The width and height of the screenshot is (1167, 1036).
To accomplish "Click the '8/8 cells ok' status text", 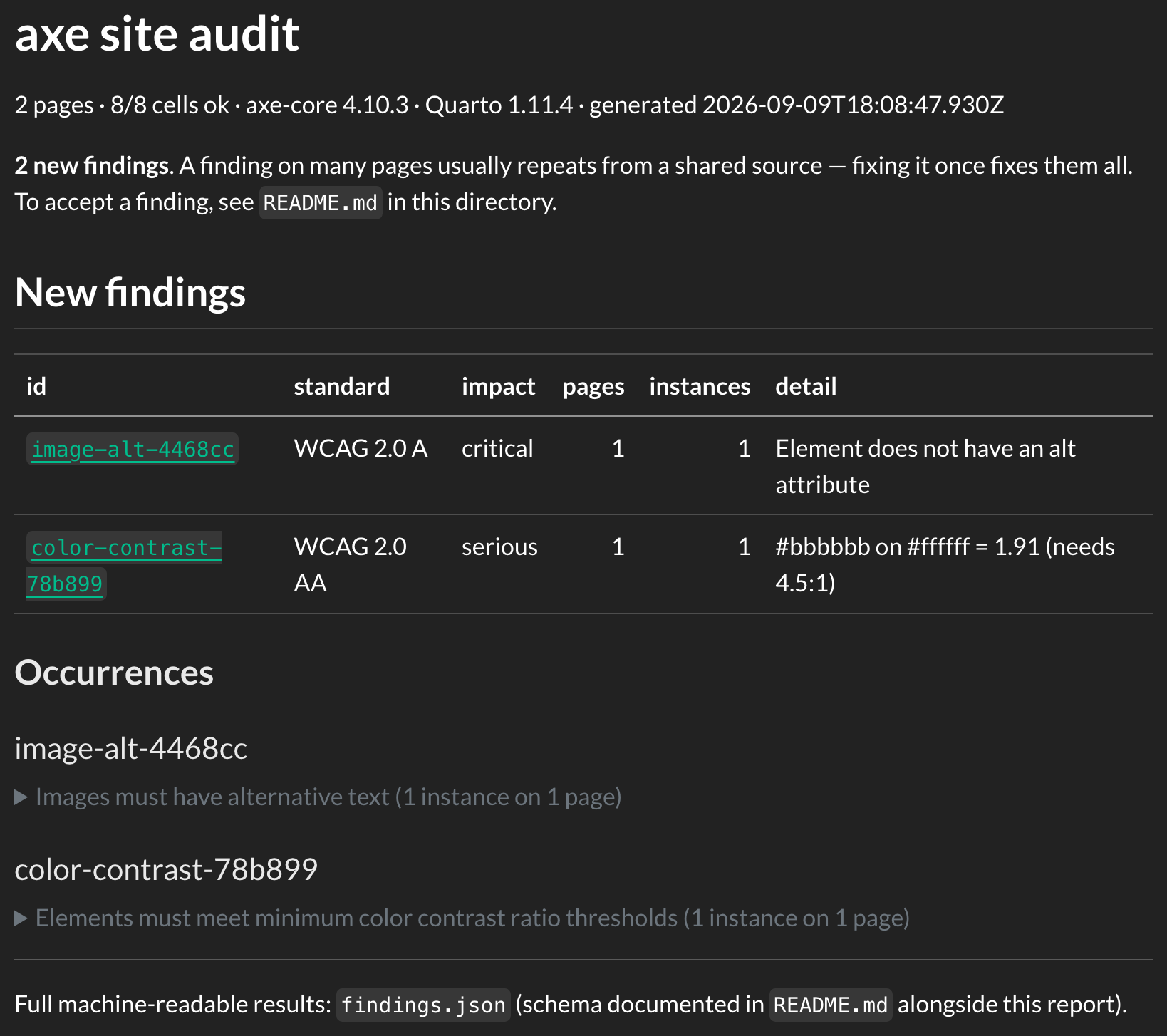I will pos(170,105).
